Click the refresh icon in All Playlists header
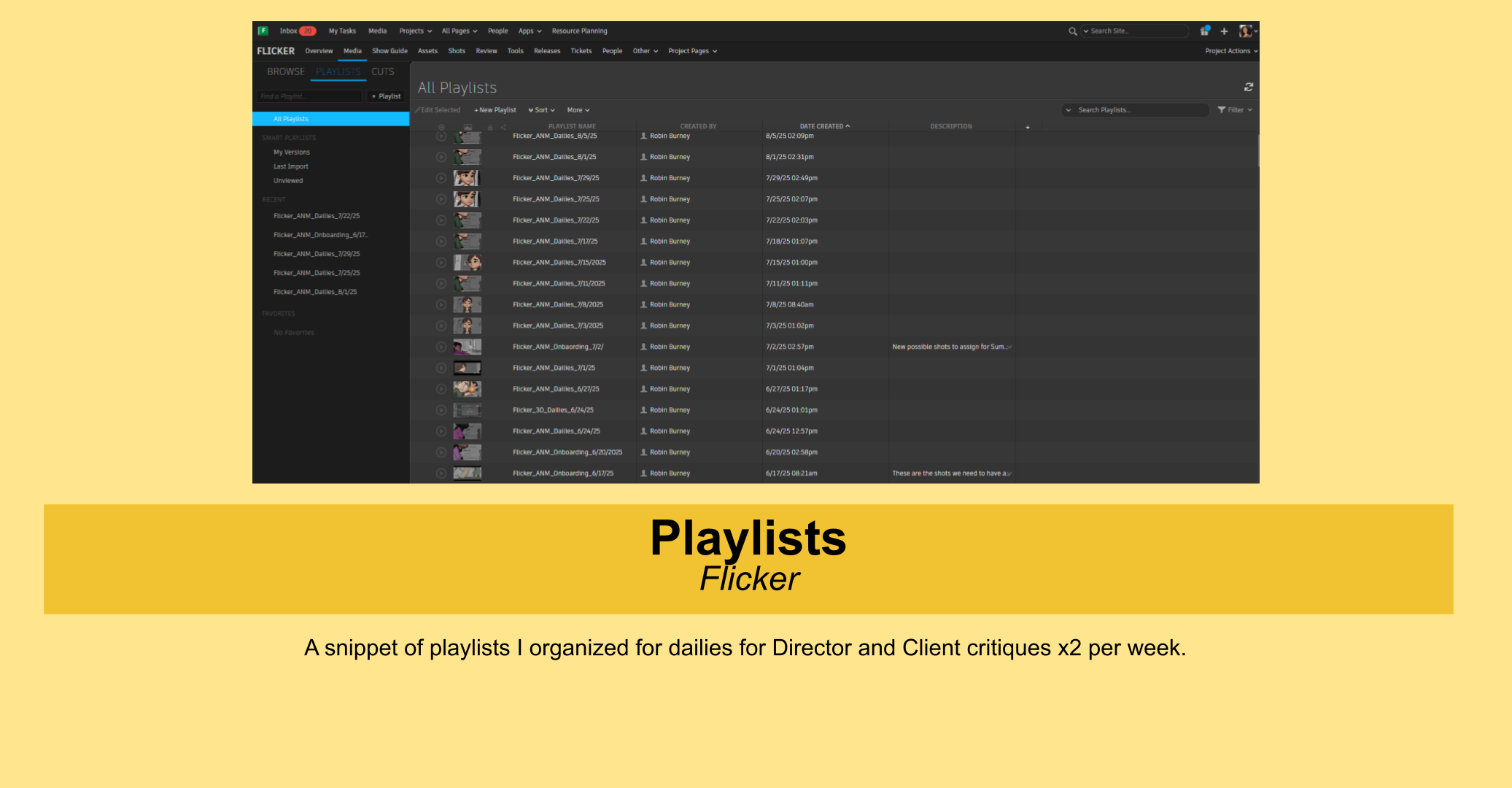Viewport: 1512px width, 788px height. 1249,87
